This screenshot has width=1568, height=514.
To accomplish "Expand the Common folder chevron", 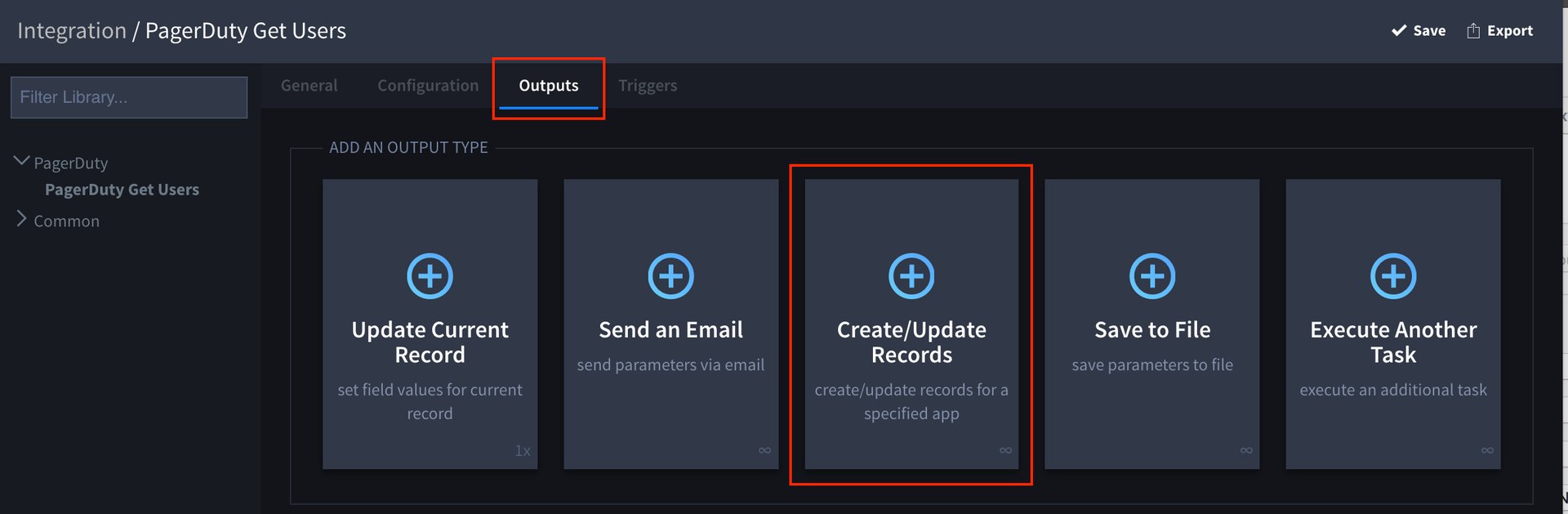I will 22,219.
